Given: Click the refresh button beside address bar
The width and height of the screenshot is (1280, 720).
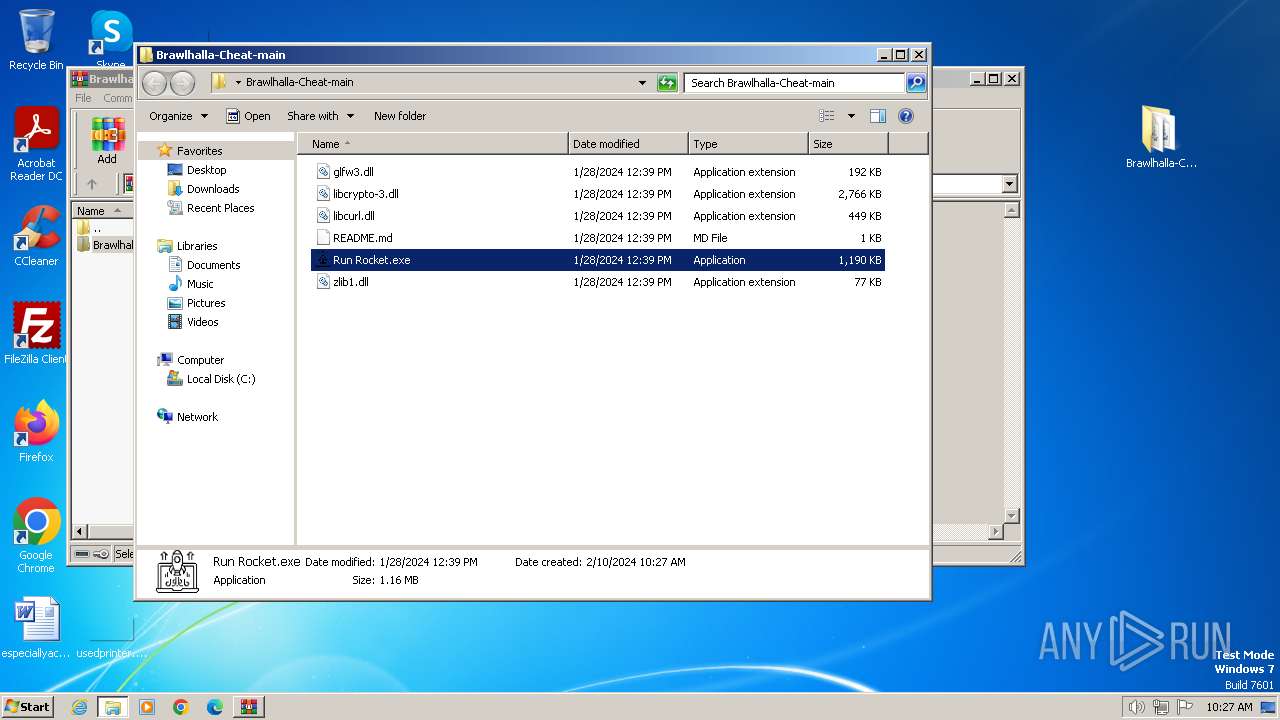Looking at the screenshot, I should [667, 83].
